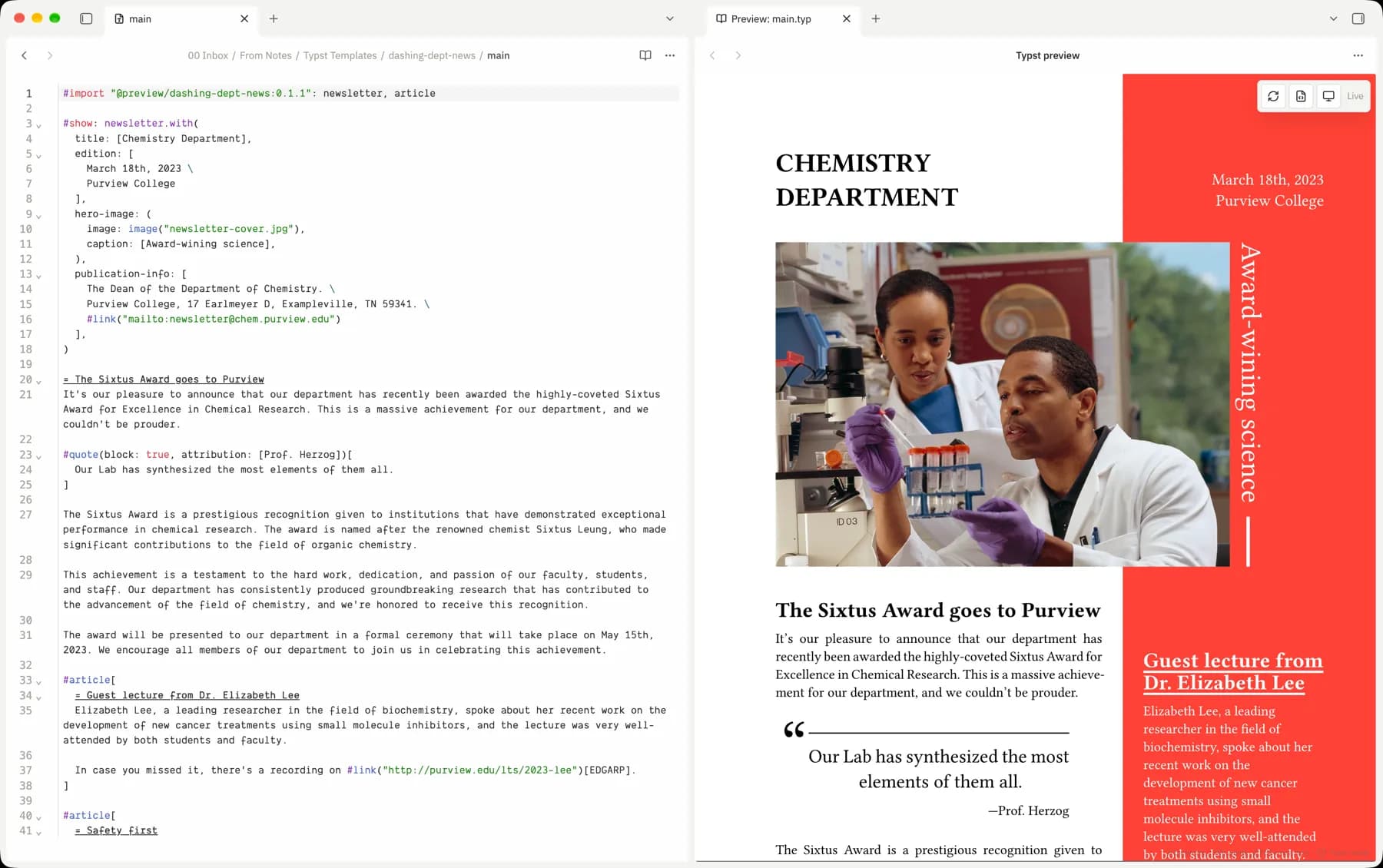Image resolution: width=1383 pixels, height=868 pixels.
Task: Place cursor on the #import line 1
Action: pyautogui.click(x=370, y=93)
